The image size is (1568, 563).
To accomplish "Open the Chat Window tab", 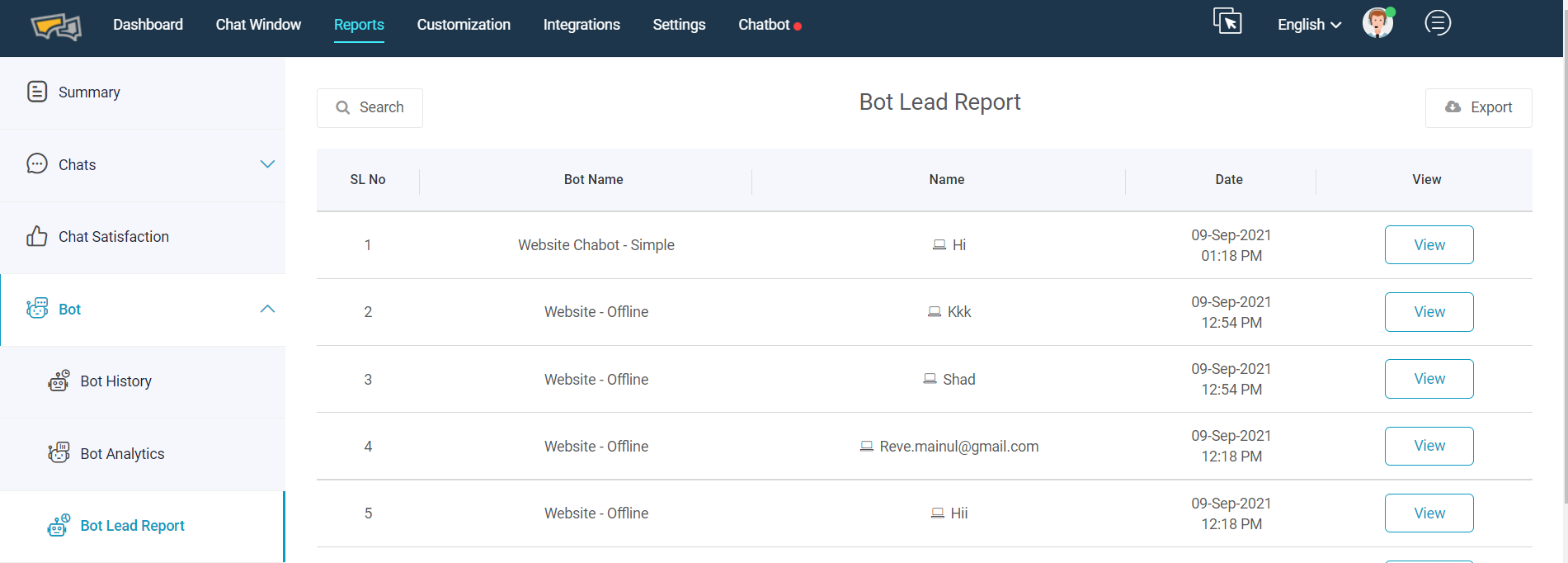I will (x=258, y=25).
